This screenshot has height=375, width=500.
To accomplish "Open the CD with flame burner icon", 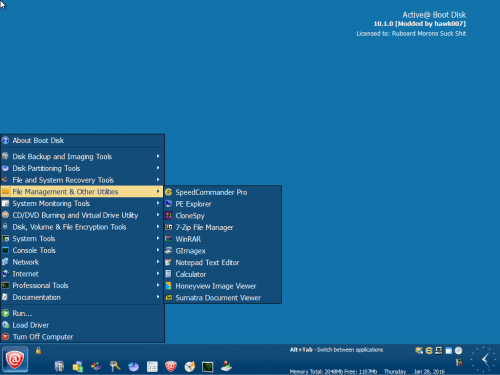I will click(x=189, y=366).
